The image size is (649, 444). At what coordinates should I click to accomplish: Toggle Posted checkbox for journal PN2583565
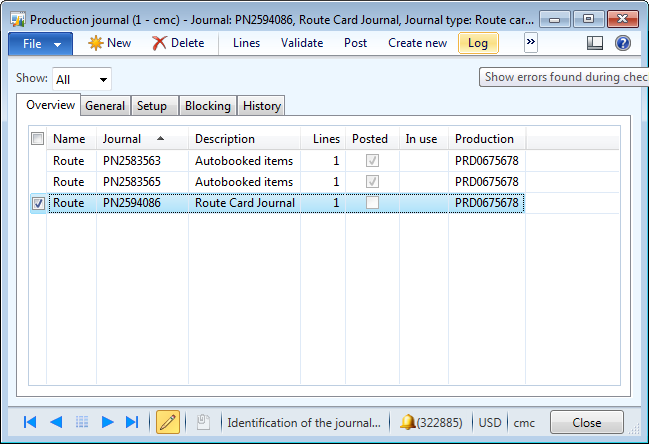pyautogui.click(x=372, y=181)
